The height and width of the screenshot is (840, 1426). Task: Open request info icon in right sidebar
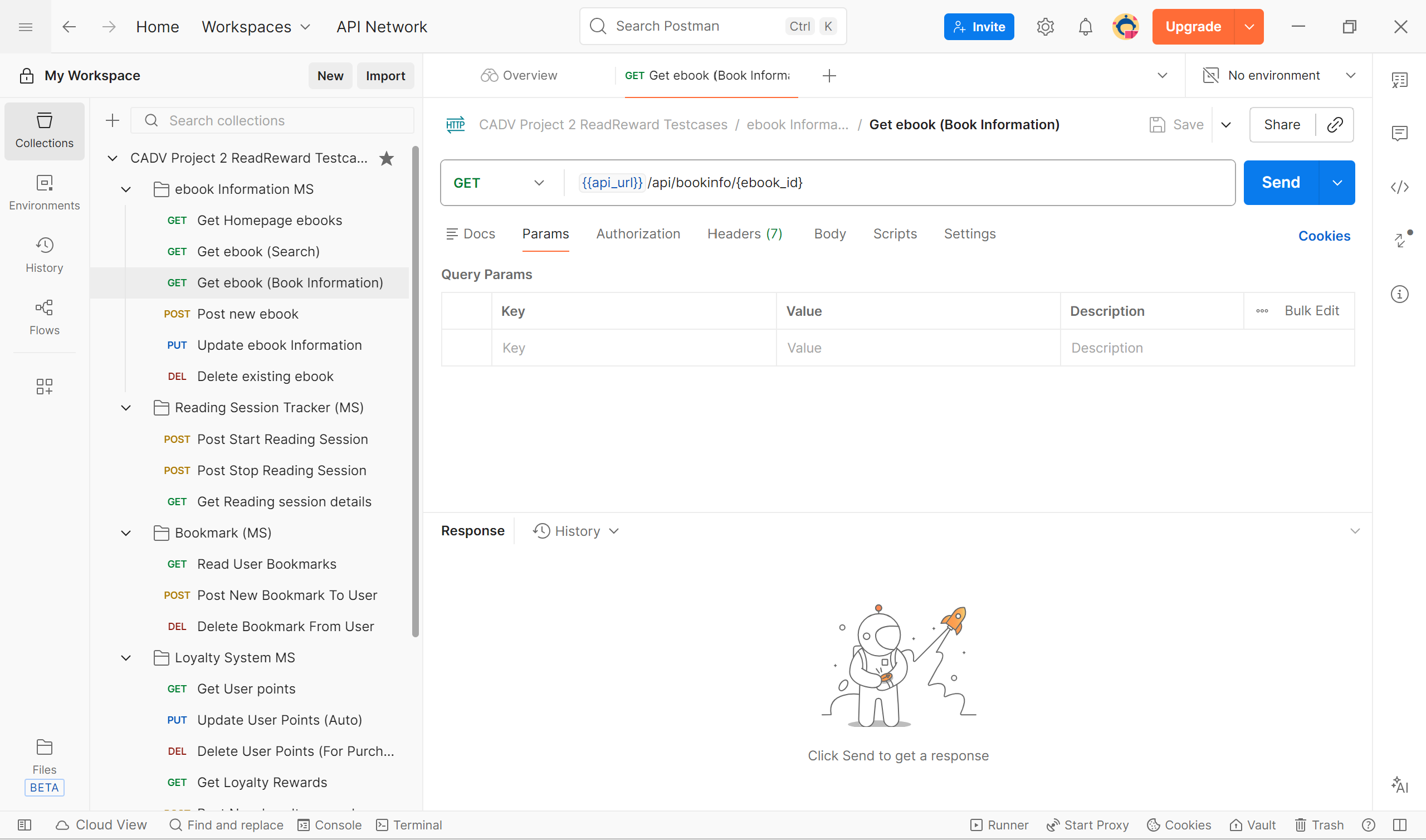tap(1399, 294)
